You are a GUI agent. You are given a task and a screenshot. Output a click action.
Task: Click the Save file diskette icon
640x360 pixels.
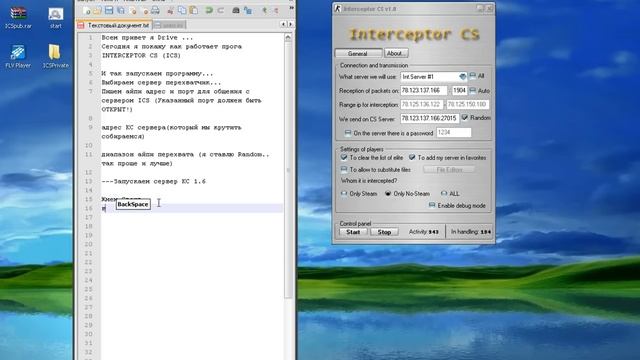[x=109, y=10]
